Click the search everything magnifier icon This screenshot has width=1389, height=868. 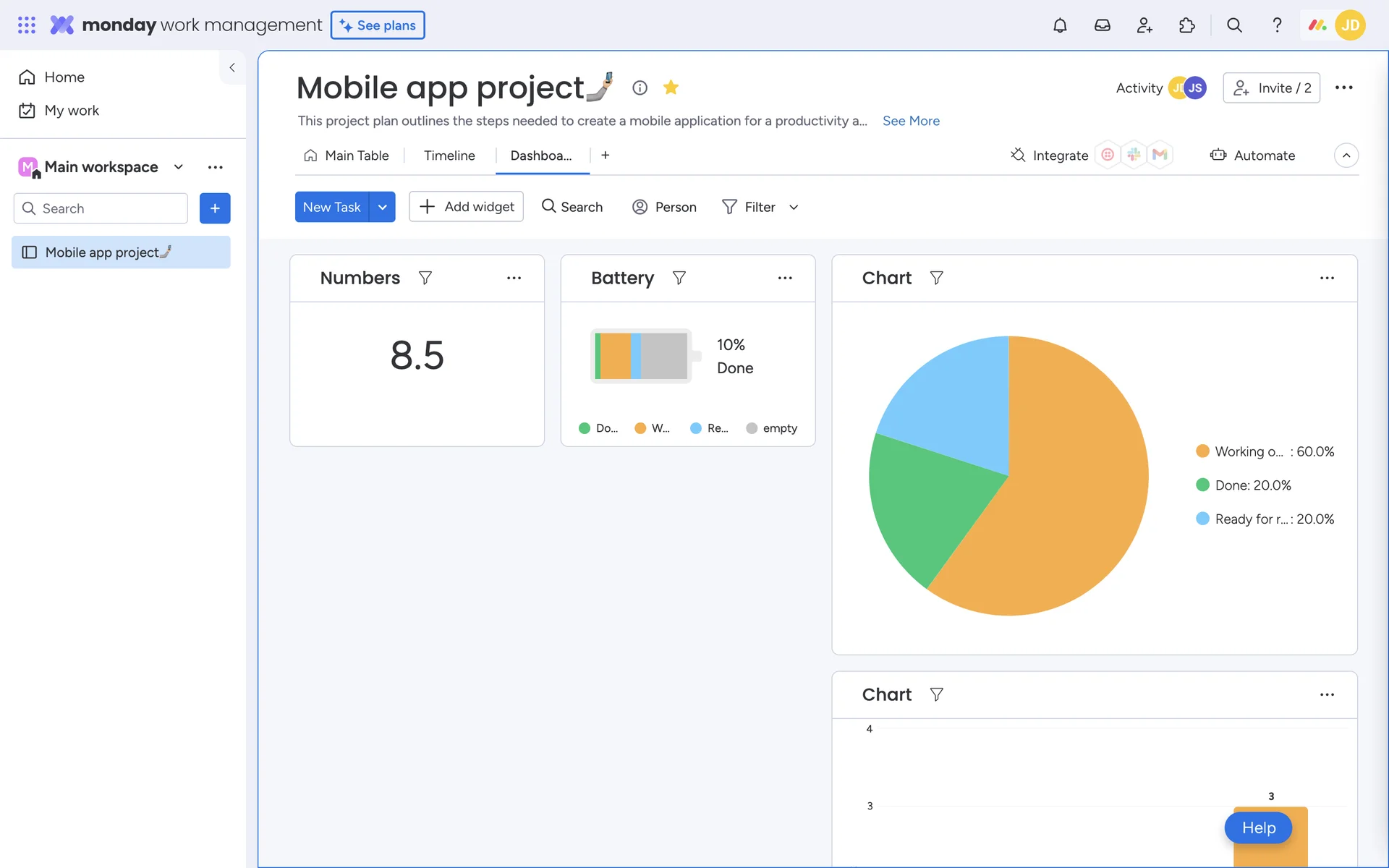(x=1234, y=25)
